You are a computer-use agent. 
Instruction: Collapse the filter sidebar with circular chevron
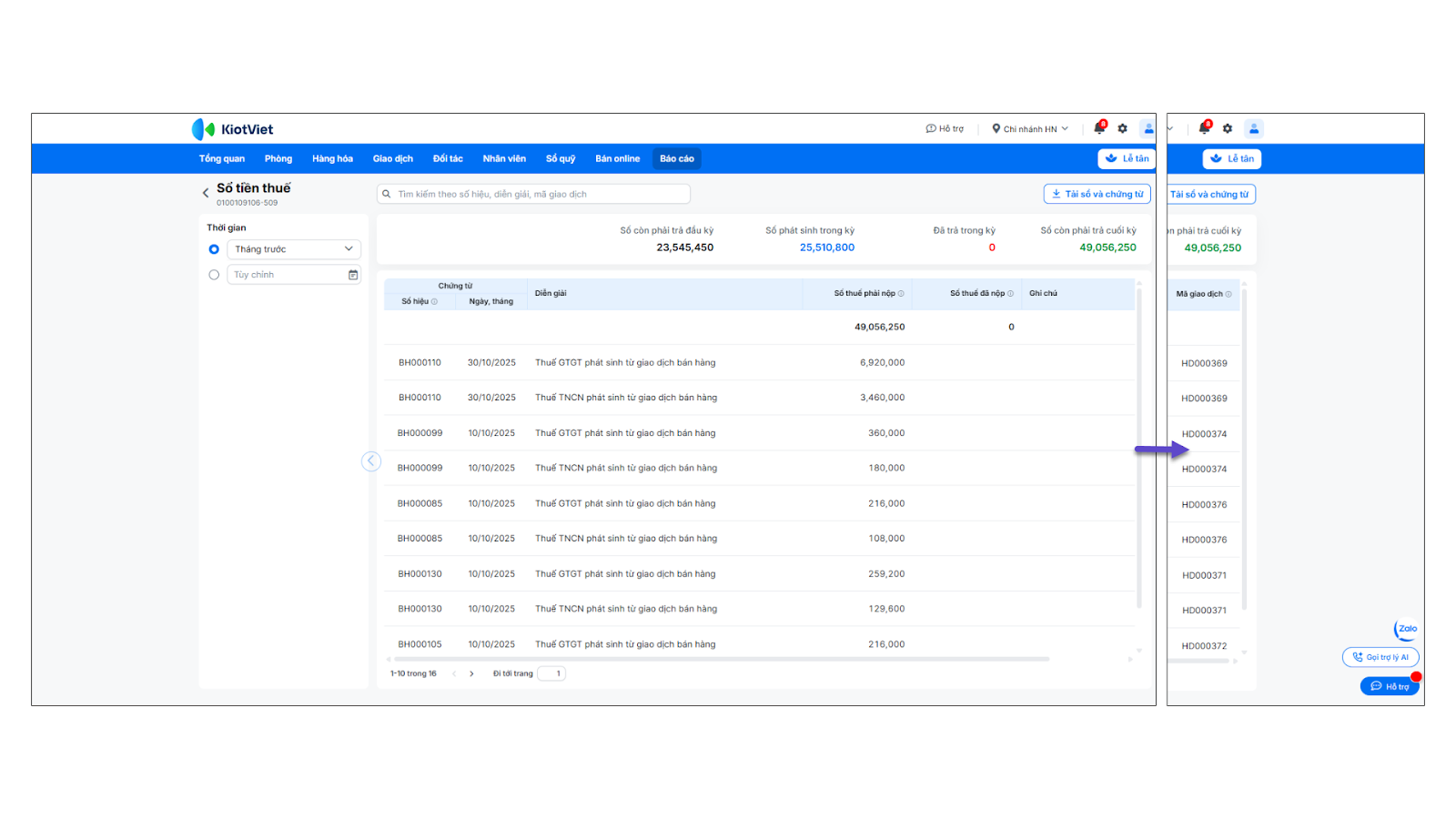371,461
